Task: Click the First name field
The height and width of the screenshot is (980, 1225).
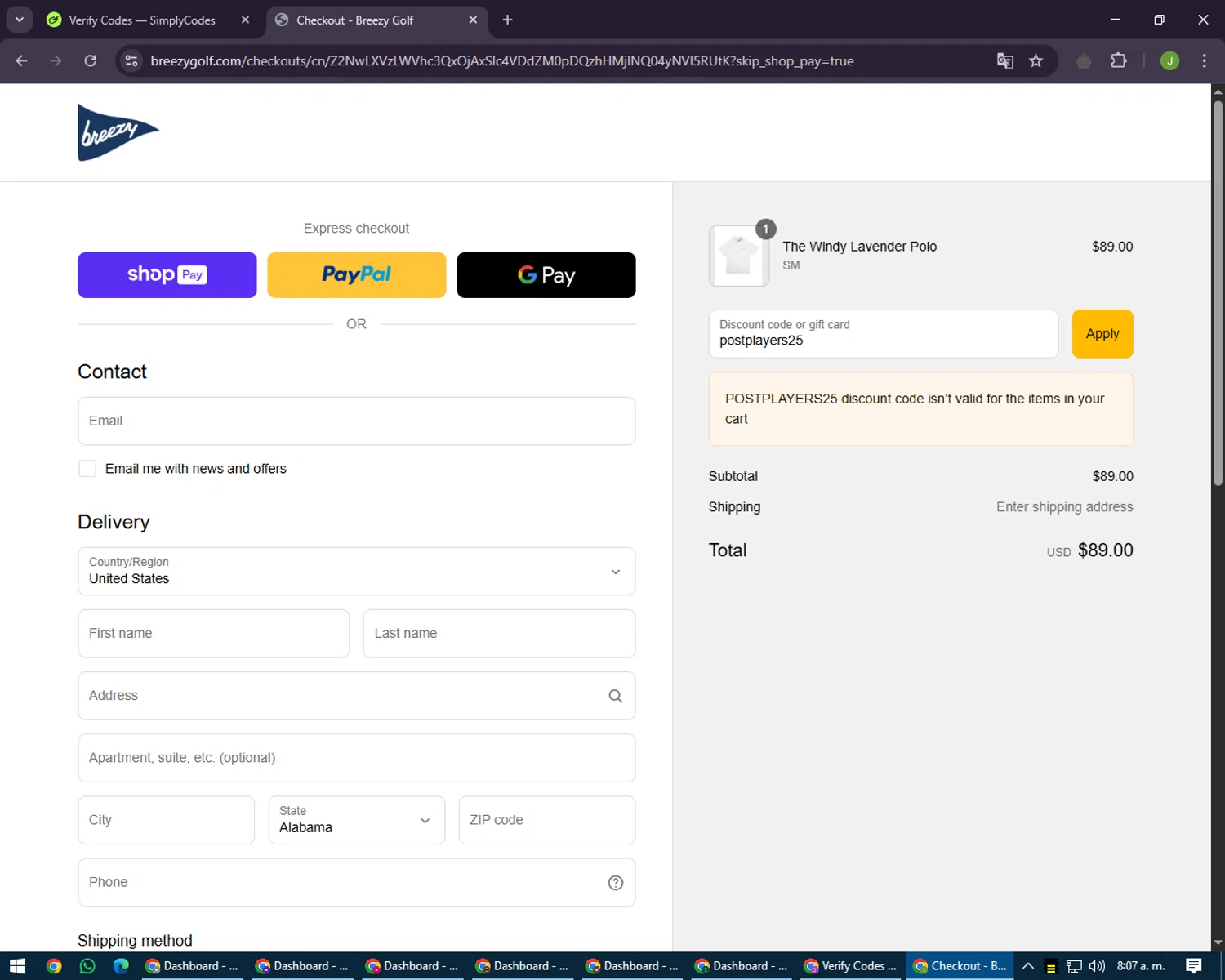Action: [214, 634]
